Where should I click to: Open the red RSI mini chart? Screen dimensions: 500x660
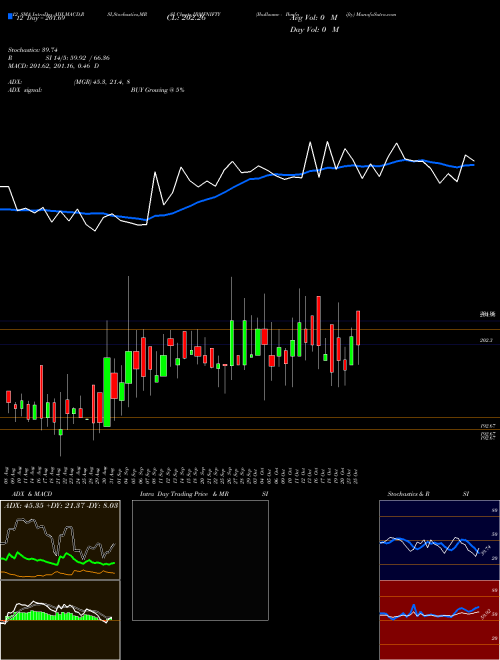click(439, 620)
